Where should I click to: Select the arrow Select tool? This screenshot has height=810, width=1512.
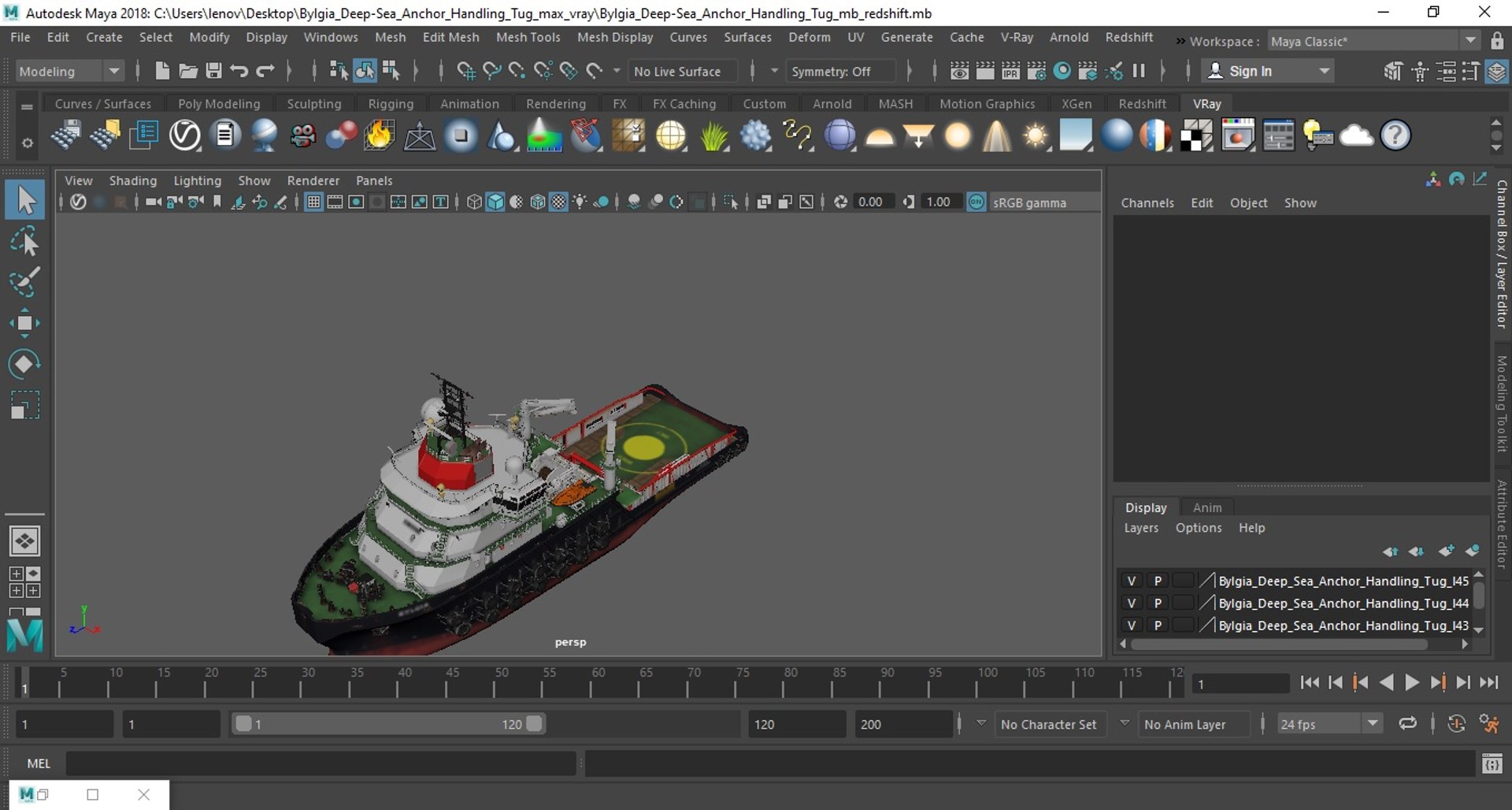(x=26, y=200)
